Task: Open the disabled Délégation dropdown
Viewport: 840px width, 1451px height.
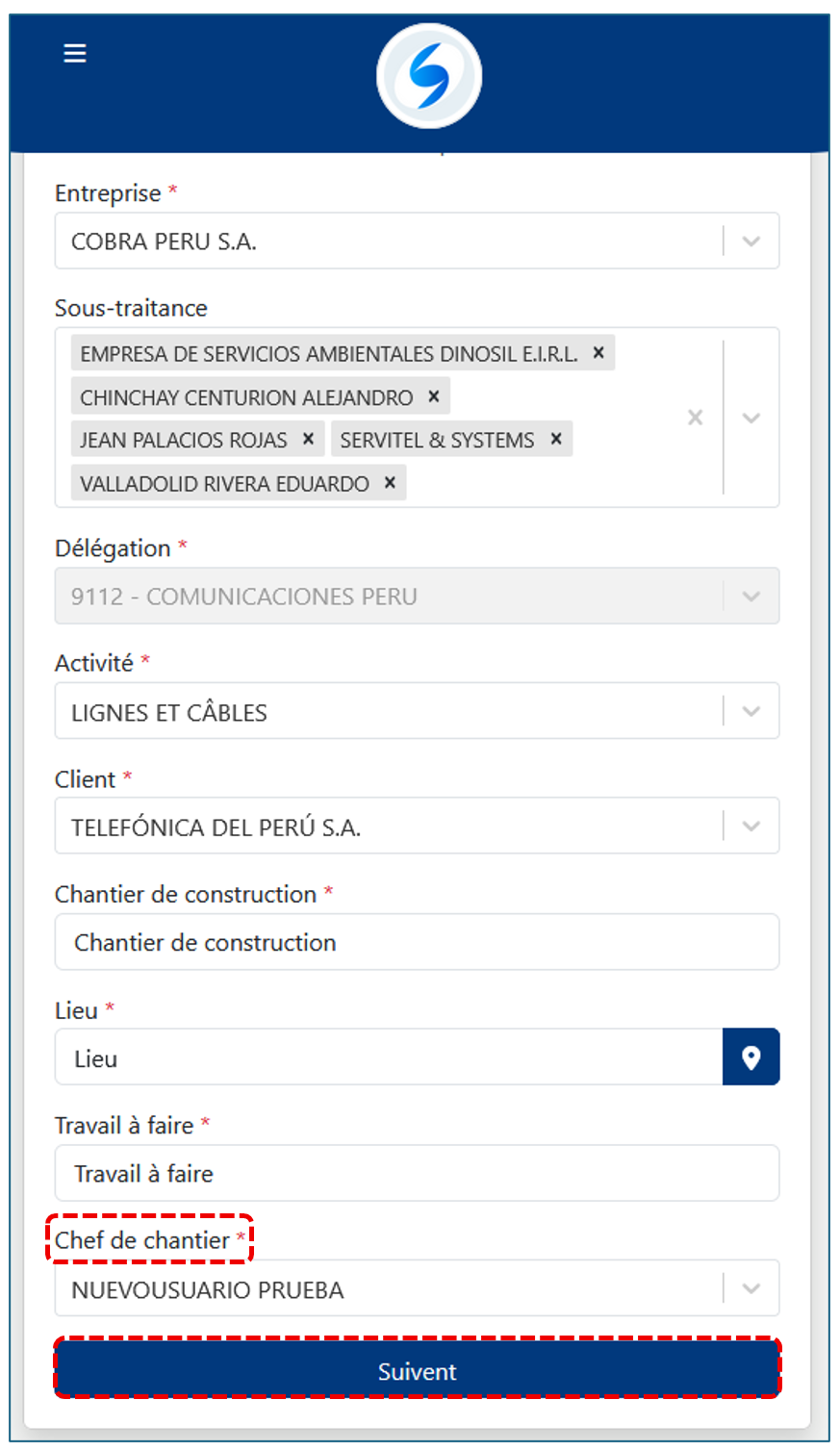Action: 751,597
